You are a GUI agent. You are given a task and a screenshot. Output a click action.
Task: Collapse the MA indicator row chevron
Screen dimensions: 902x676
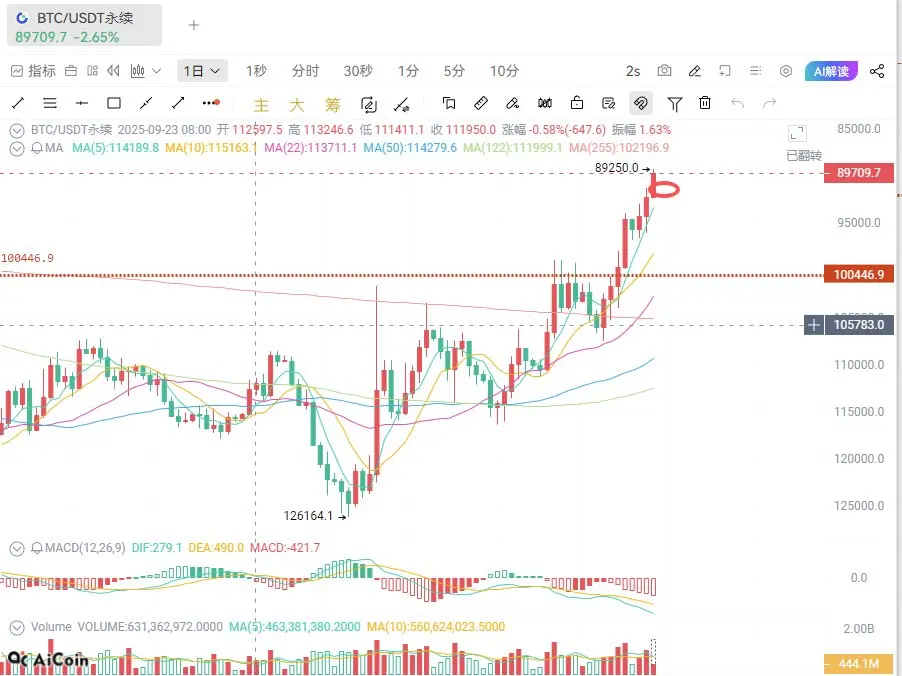coord(17,149)
